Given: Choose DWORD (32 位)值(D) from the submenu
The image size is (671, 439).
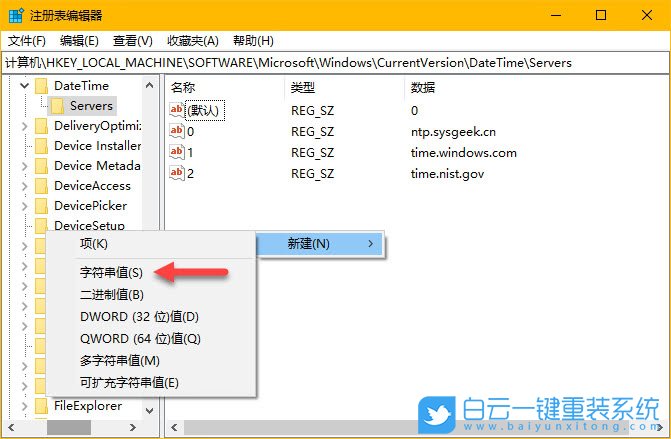Looking at the screenshot, I should click(151, 317).
